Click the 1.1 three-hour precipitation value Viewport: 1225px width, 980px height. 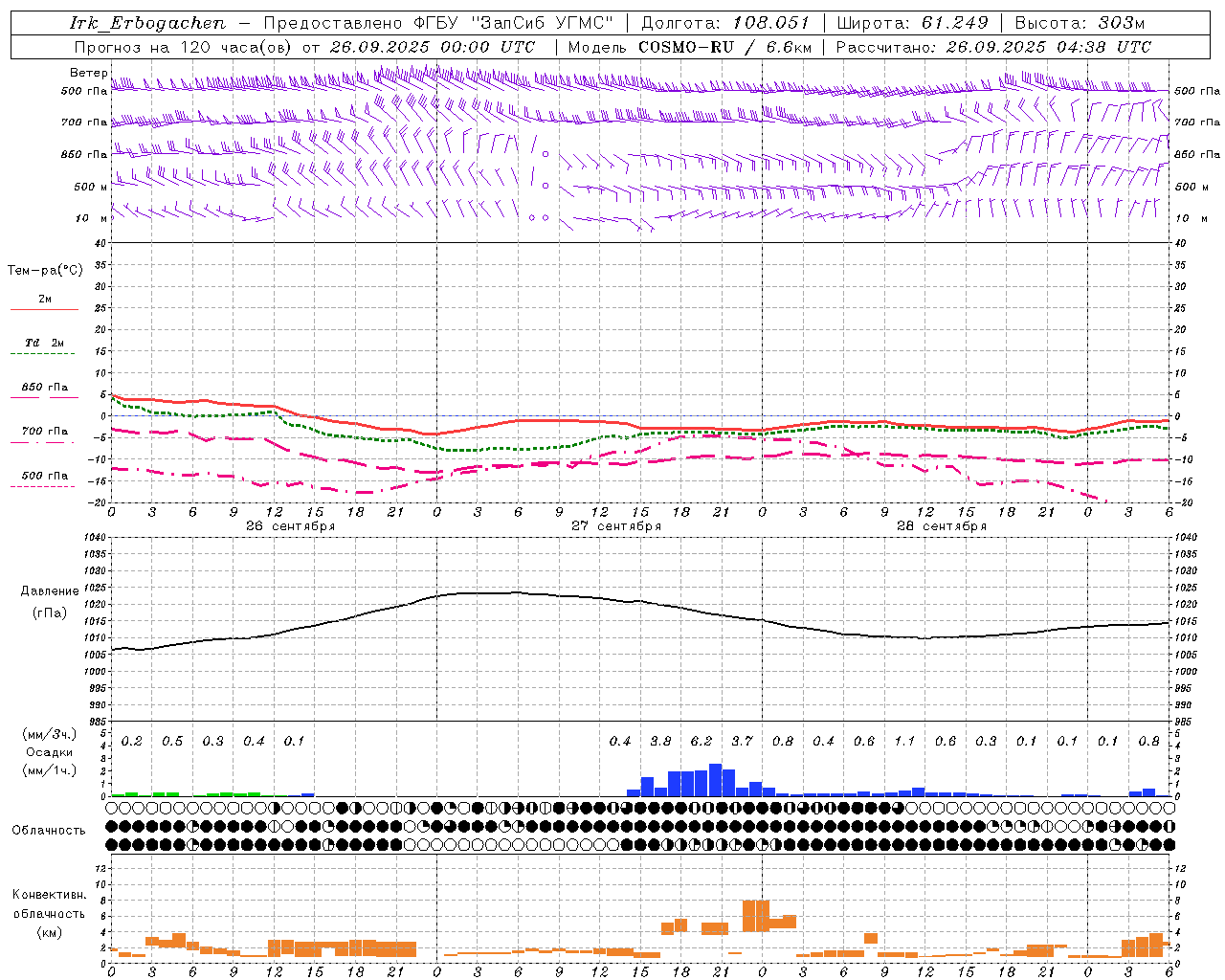pyautogui.click(x=904, y=741)
